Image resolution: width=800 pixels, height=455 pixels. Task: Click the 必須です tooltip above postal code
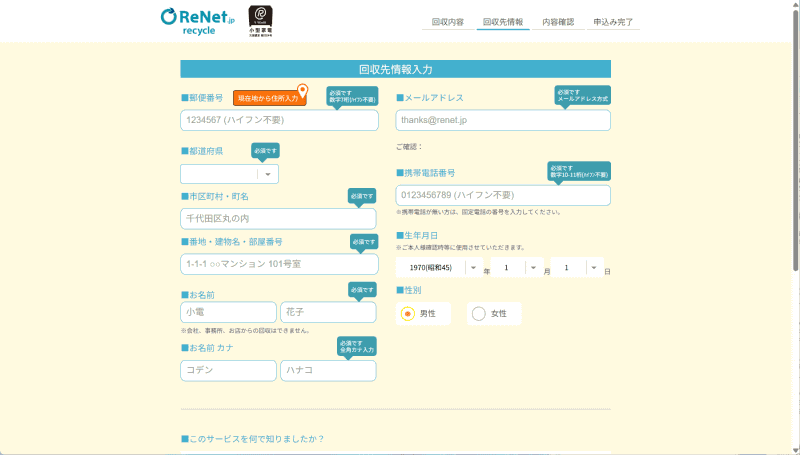pos(352,96)
